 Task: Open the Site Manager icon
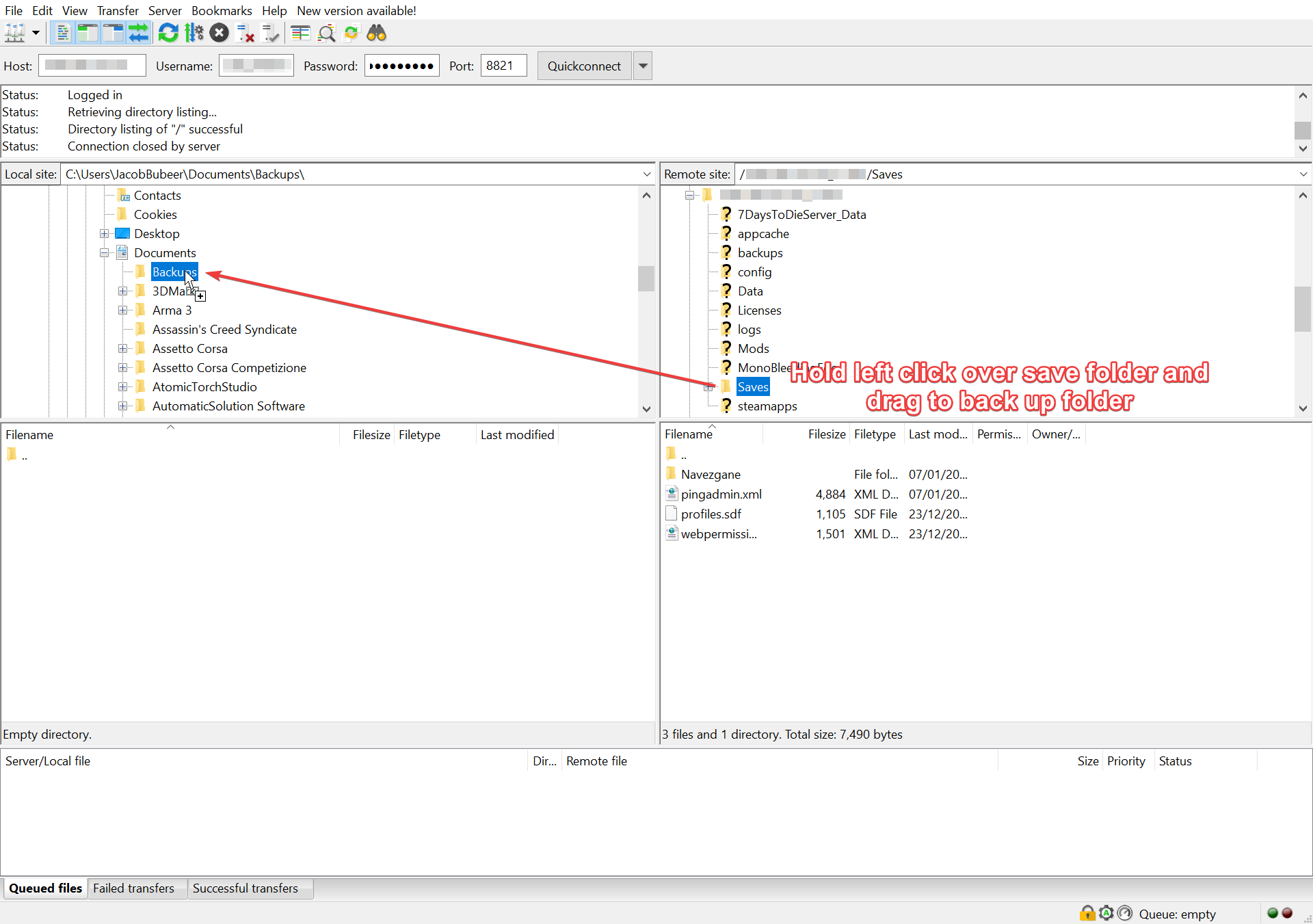14,33
